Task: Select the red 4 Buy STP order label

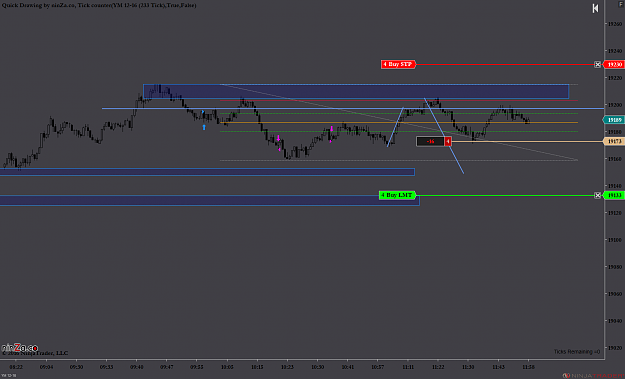Action: (398, 64)
